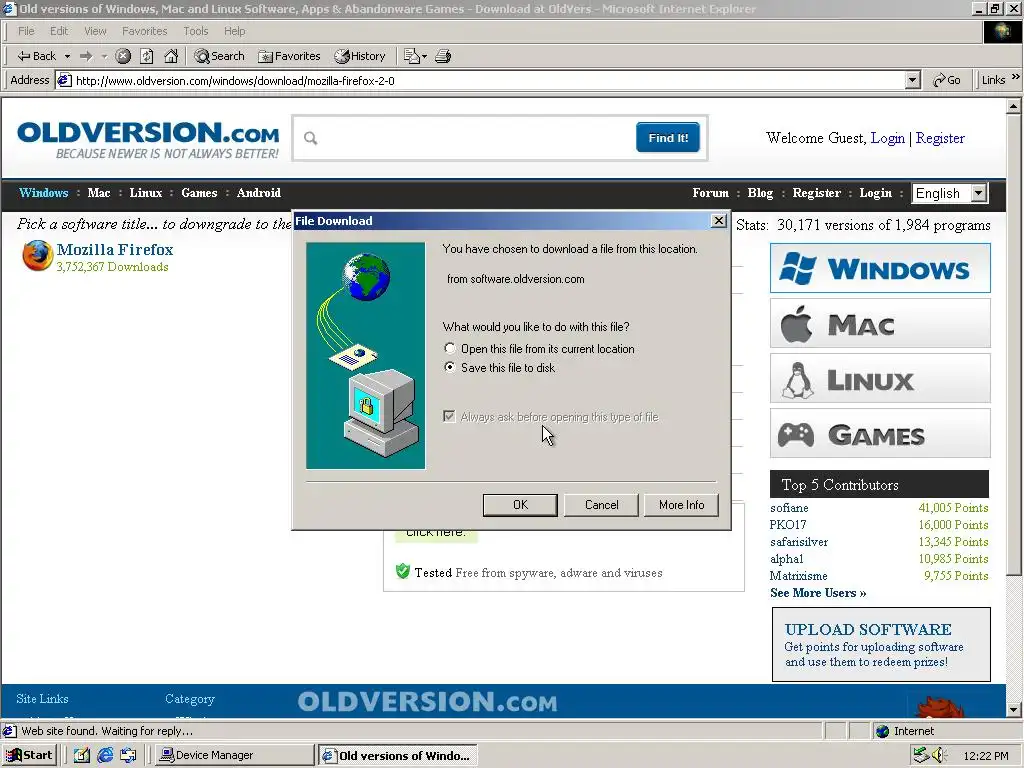Toggle 'Always ask before opening this type' checkbox
Screen dimensions: 1024x768
click(x=449, y=417)
